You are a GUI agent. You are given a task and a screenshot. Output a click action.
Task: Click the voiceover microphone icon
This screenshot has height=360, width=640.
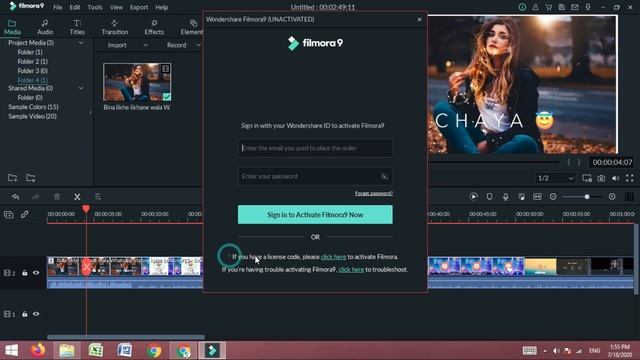click(x=505, y=197)
